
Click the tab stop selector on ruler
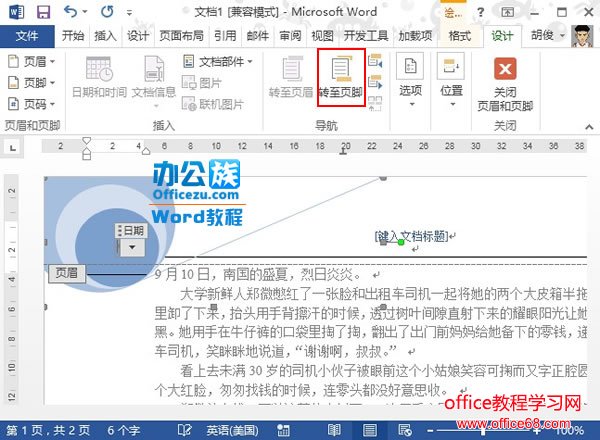(x=13, y=147)
